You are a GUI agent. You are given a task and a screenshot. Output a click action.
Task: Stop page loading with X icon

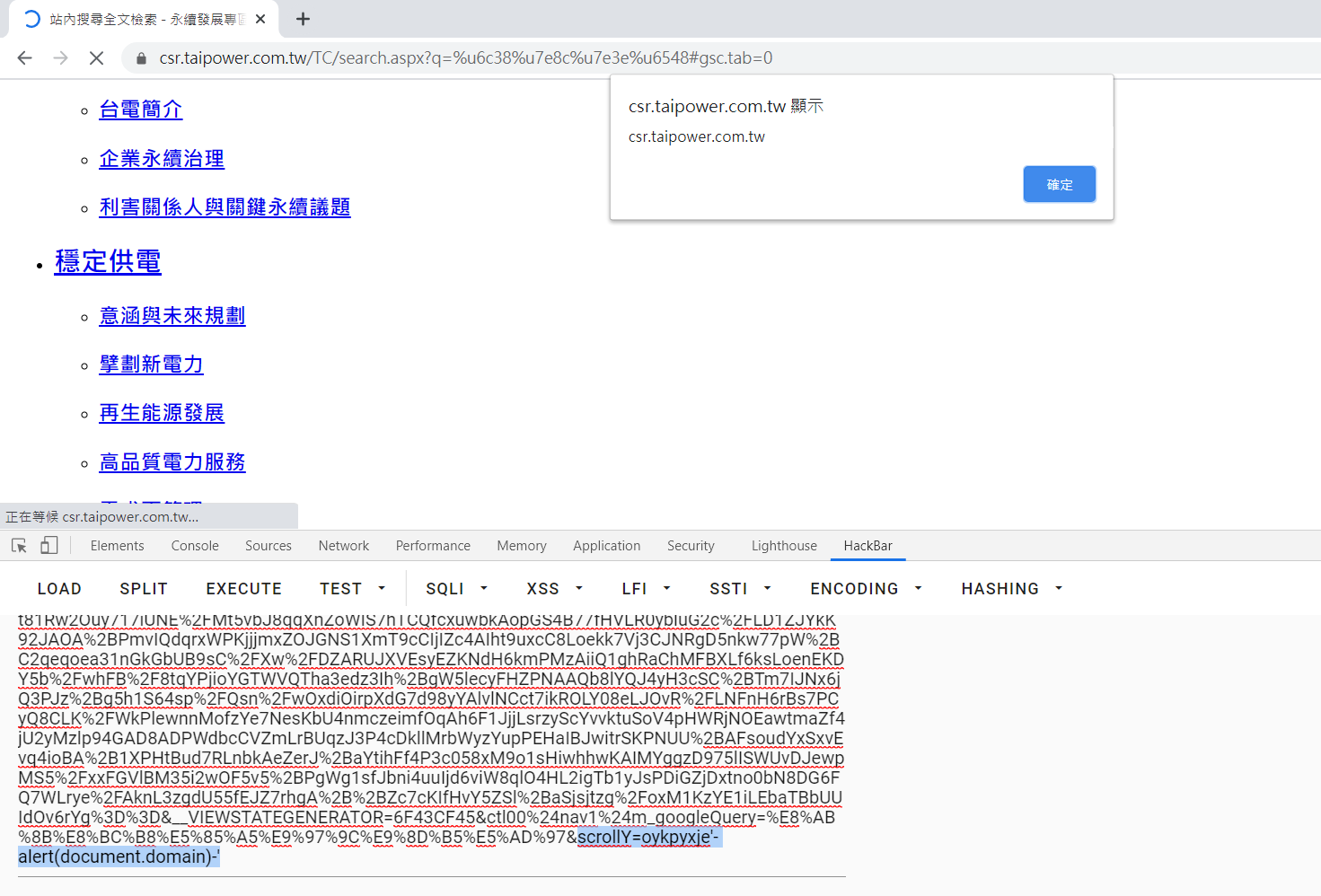[96, 58]
